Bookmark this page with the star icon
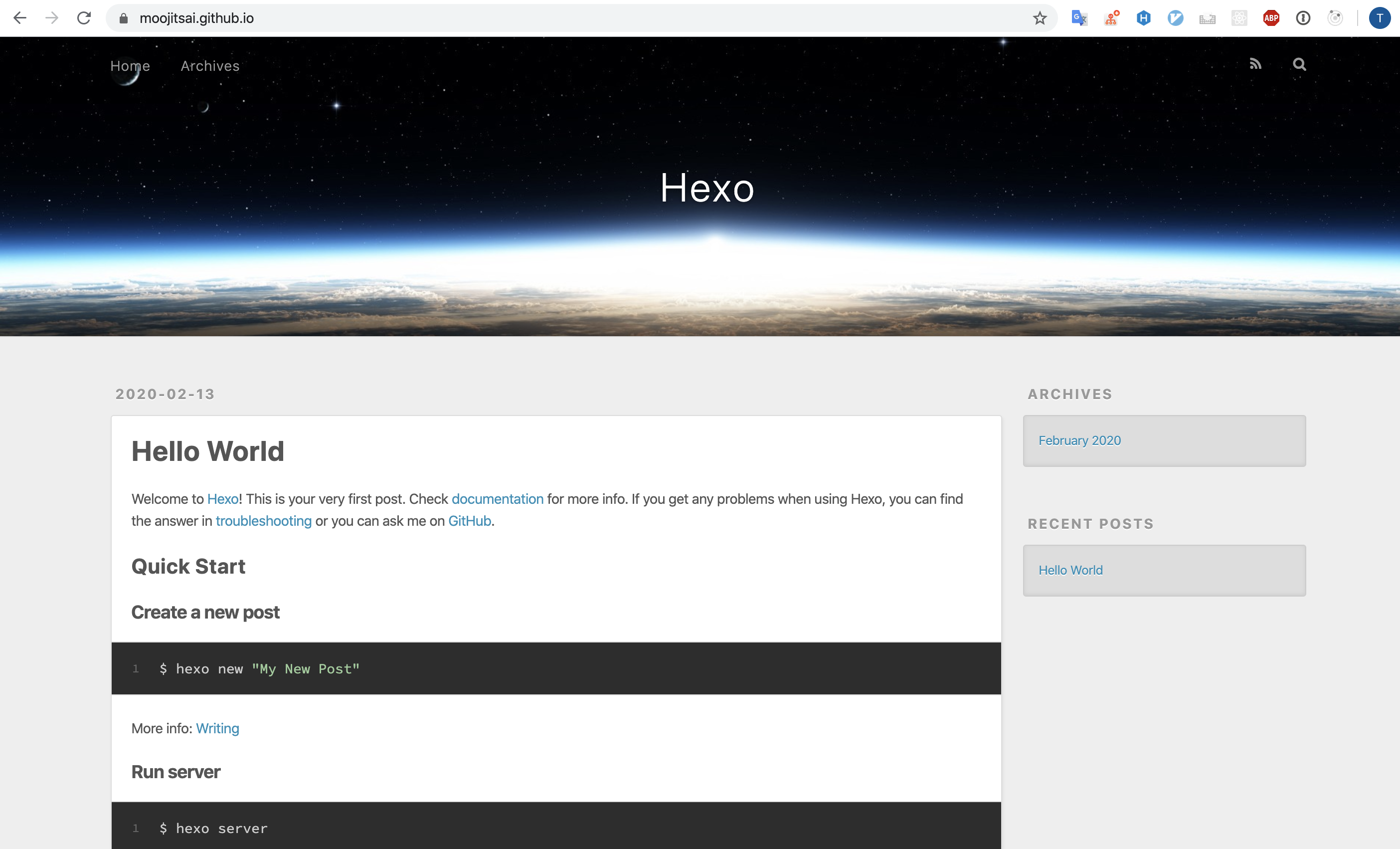1400x849 pixels. [x=1039, y=18]
